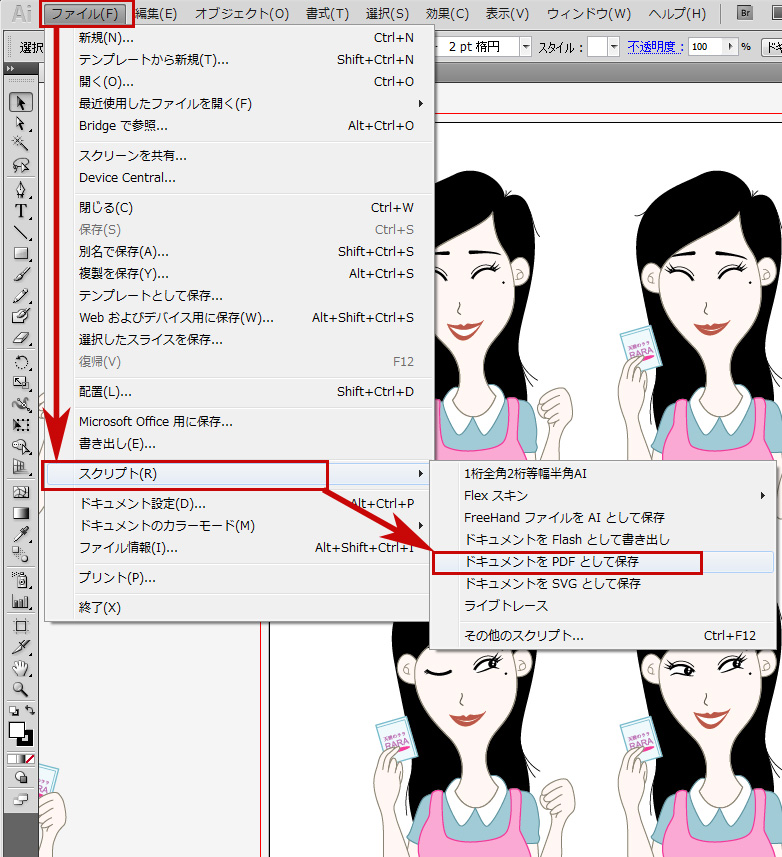Viewport: 782px width, 857px height.
Task: Select the Artboard tool
Action: (x=21, y=626)
